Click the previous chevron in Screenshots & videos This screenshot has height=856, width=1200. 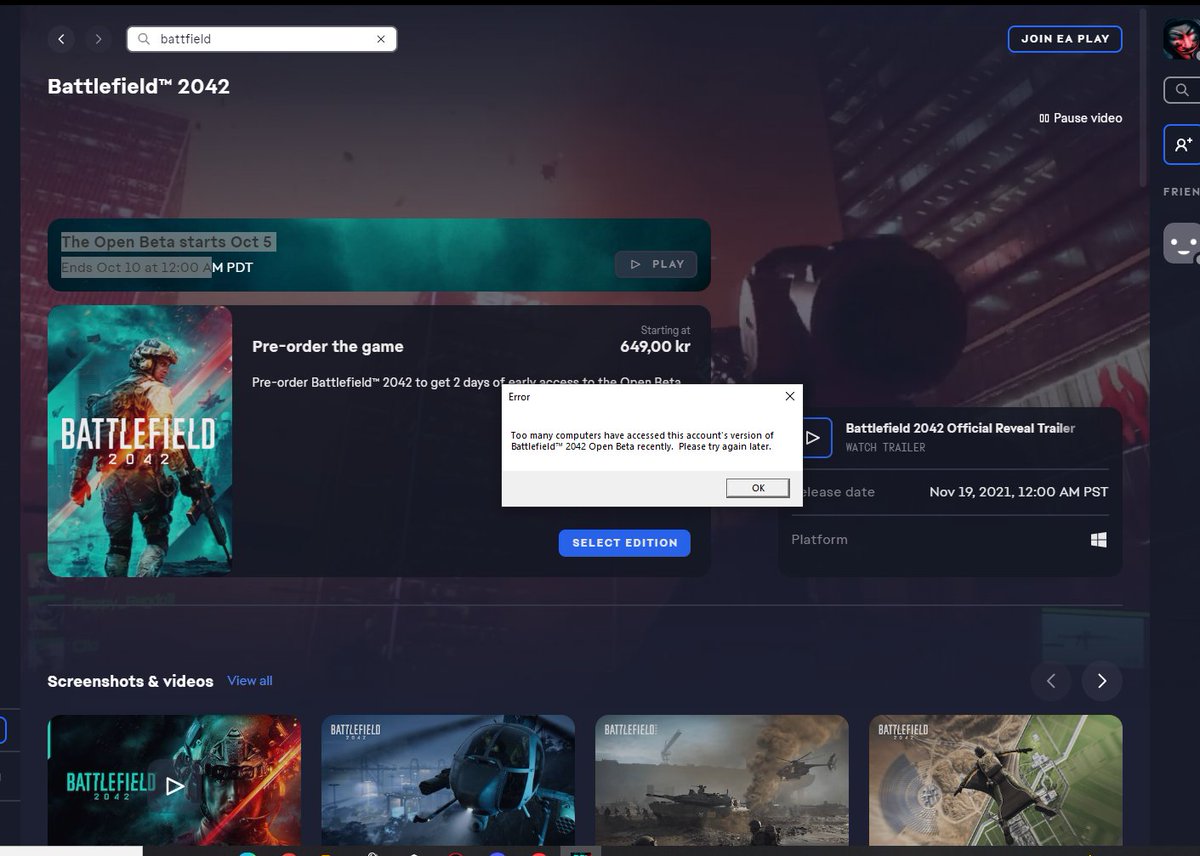pyautogui.click(x=1051, y=681)
